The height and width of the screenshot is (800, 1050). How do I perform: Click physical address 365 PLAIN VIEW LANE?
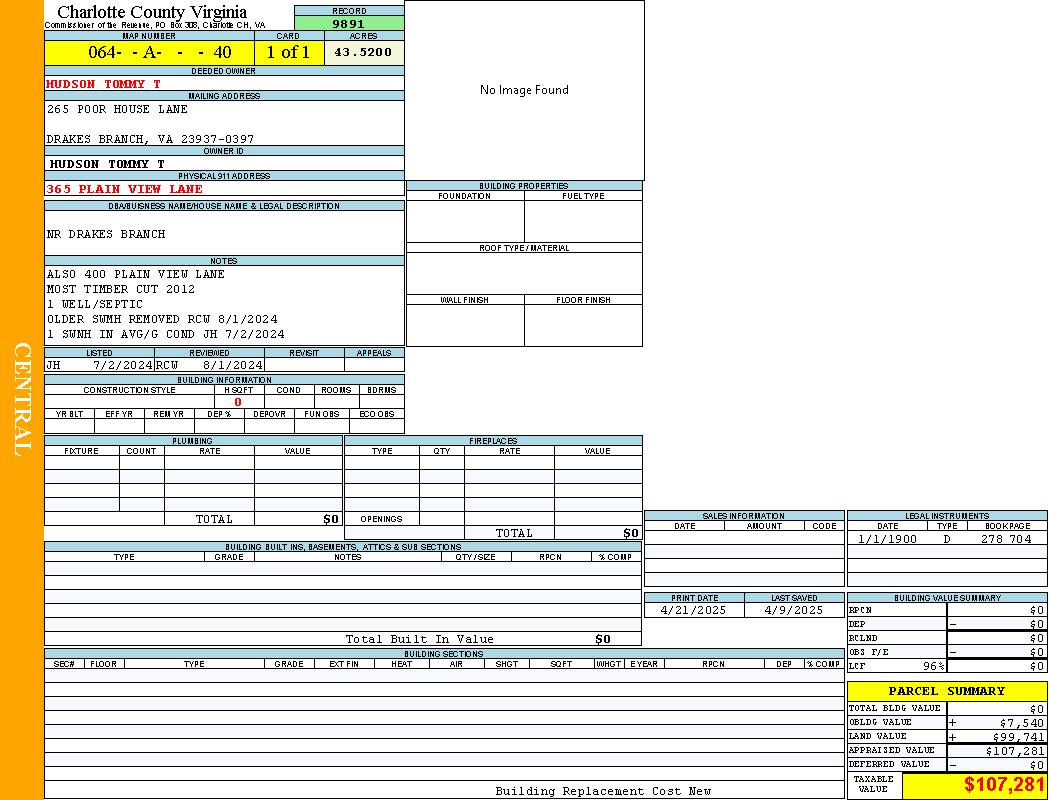coord(124,189)
